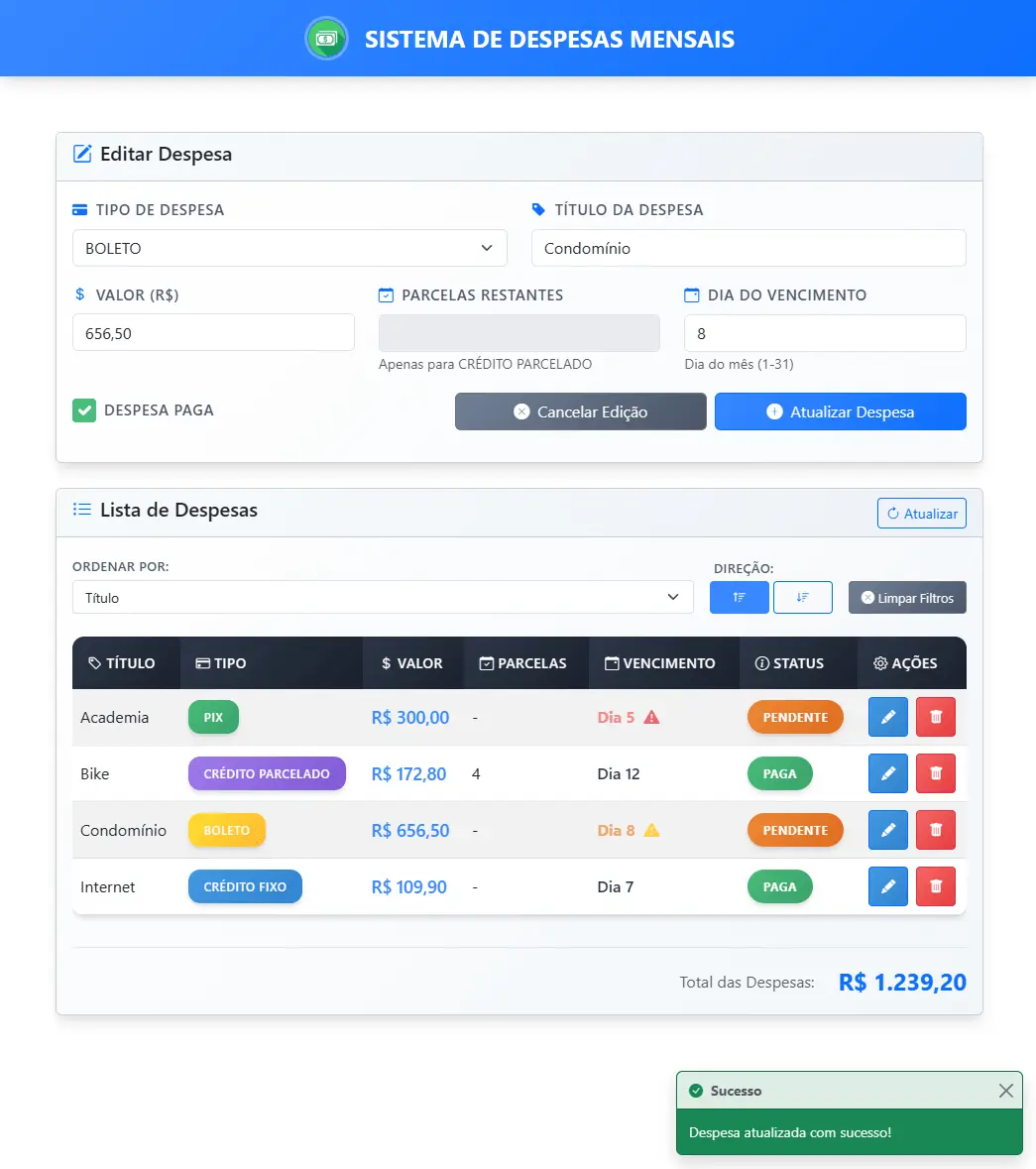The width and height of the screenshot is (1036, 1169).
Task: Edit the Condomínio expense row
Action: tap(887, 830)
